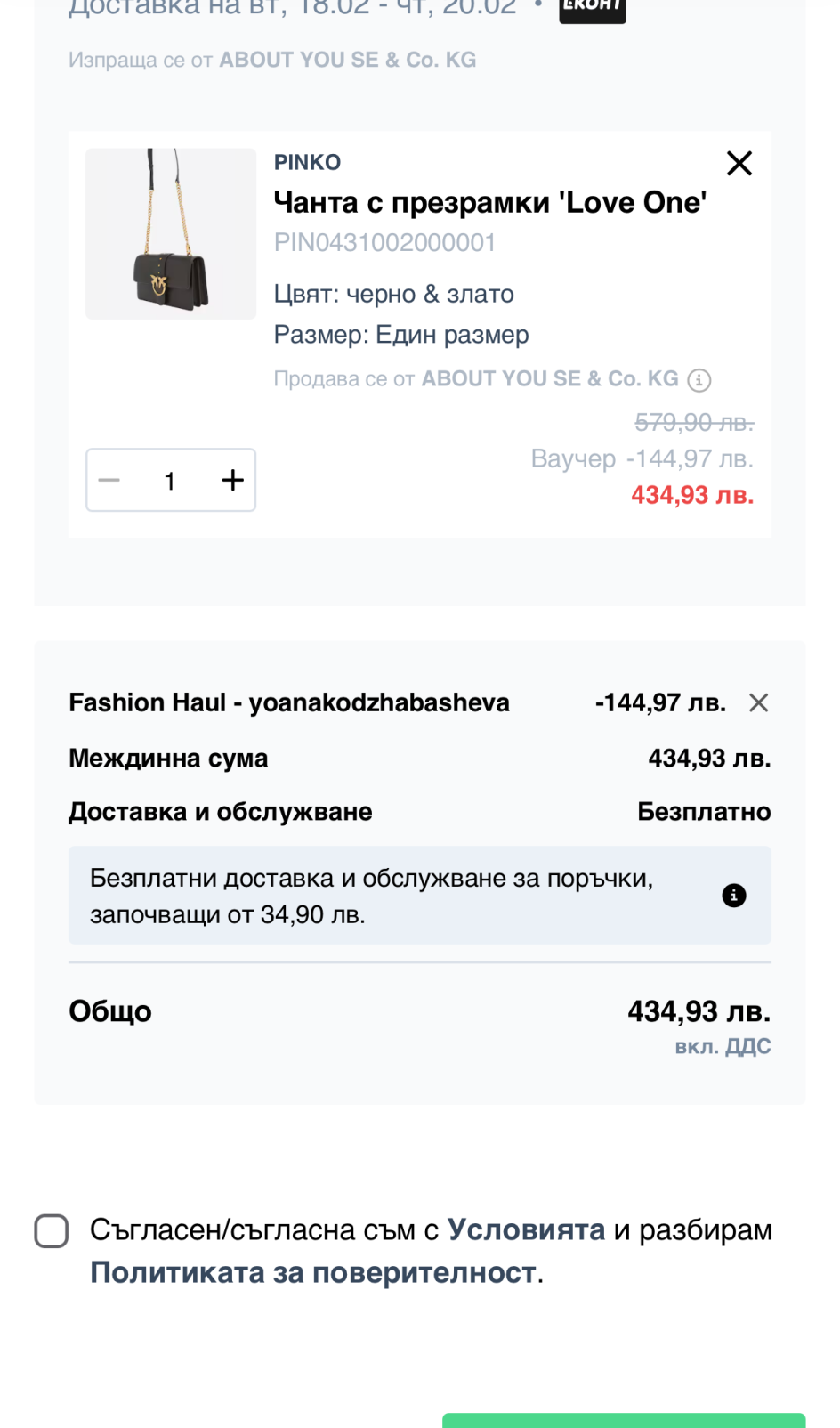
Task: Increase item quantity with plus button
Action: (x=232, y=481)
